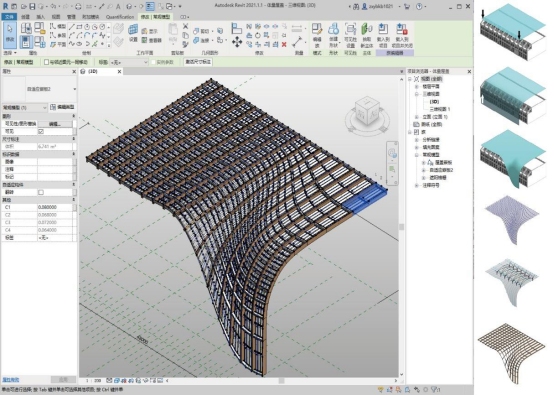Toggle the visible checkbox in Properties panel
This screenshot has width=554, height=395.
tap(41, 131)
